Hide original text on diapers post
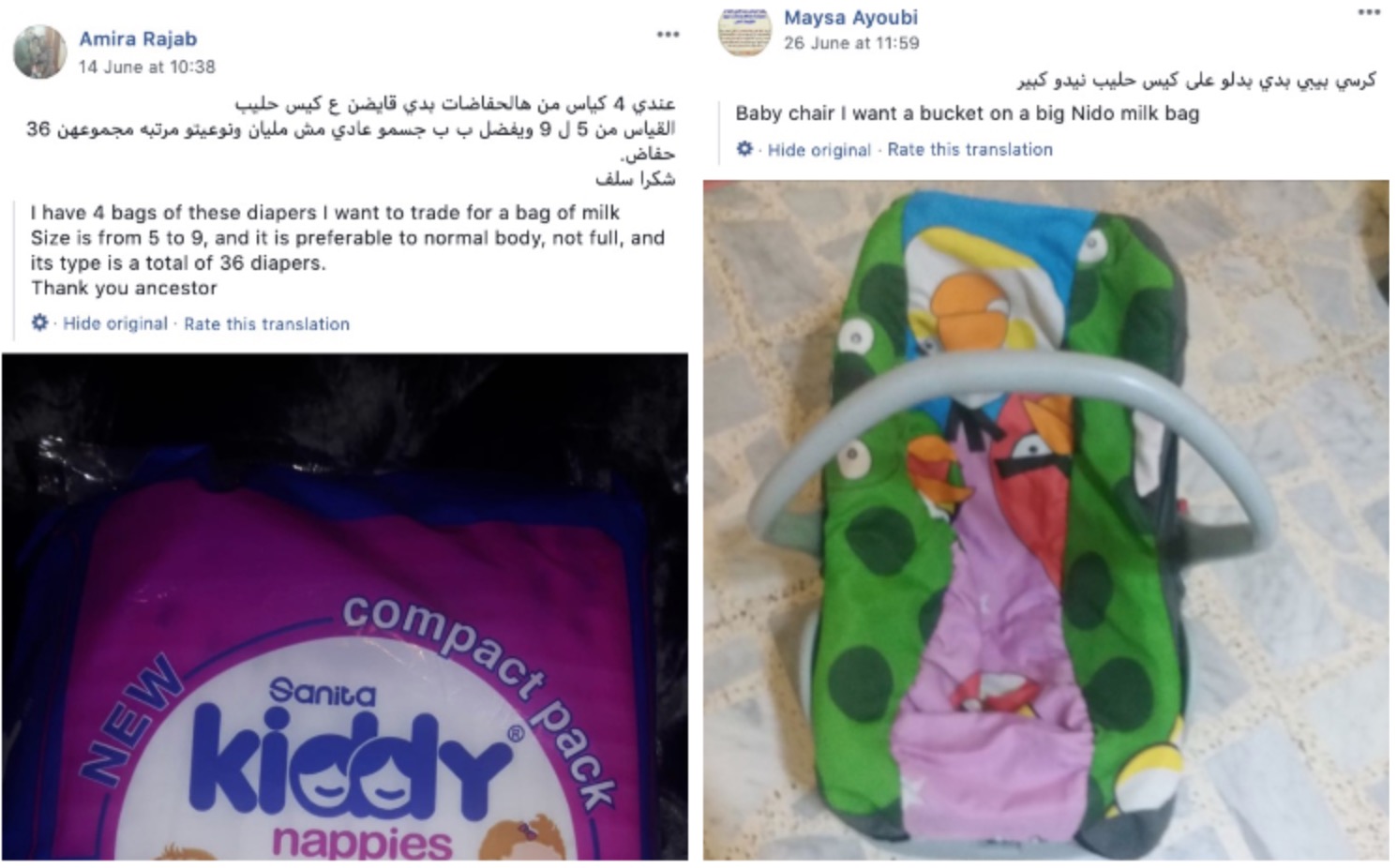 click(115, 323)
